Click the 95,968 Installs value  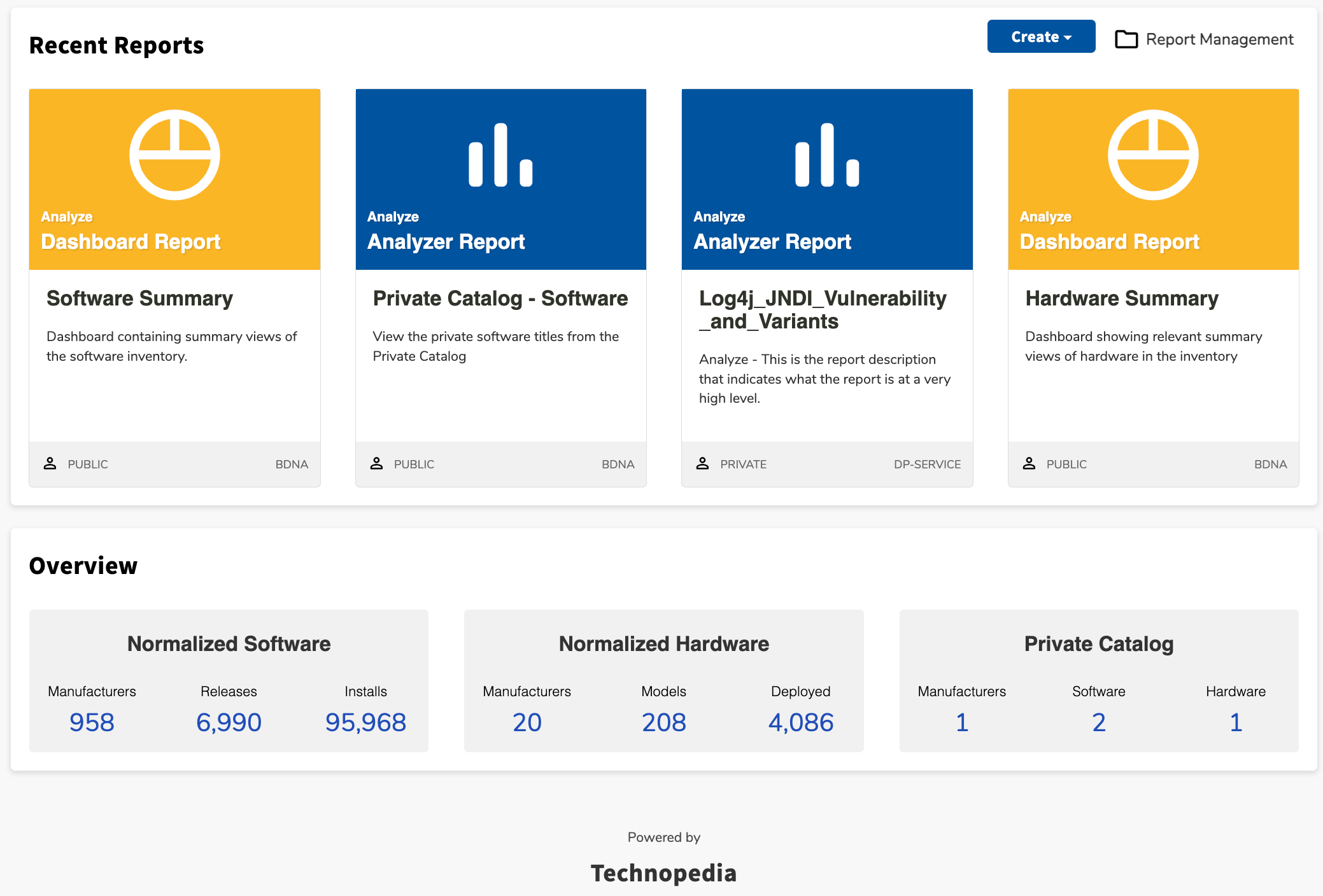pyautogui.click(x=365, y=722)
